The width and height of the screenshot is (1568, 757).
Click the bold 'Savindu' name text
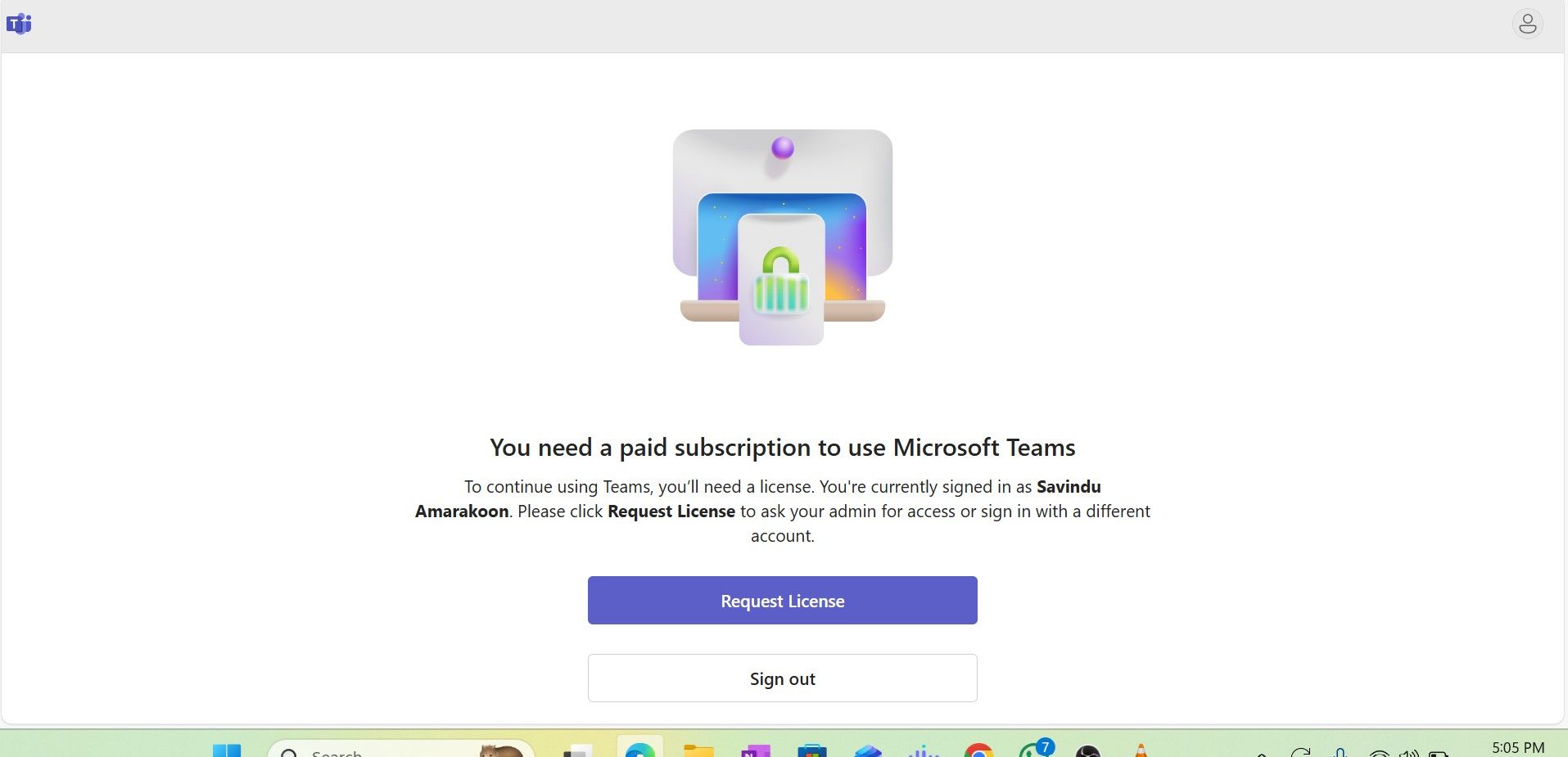coord(1069,487)
